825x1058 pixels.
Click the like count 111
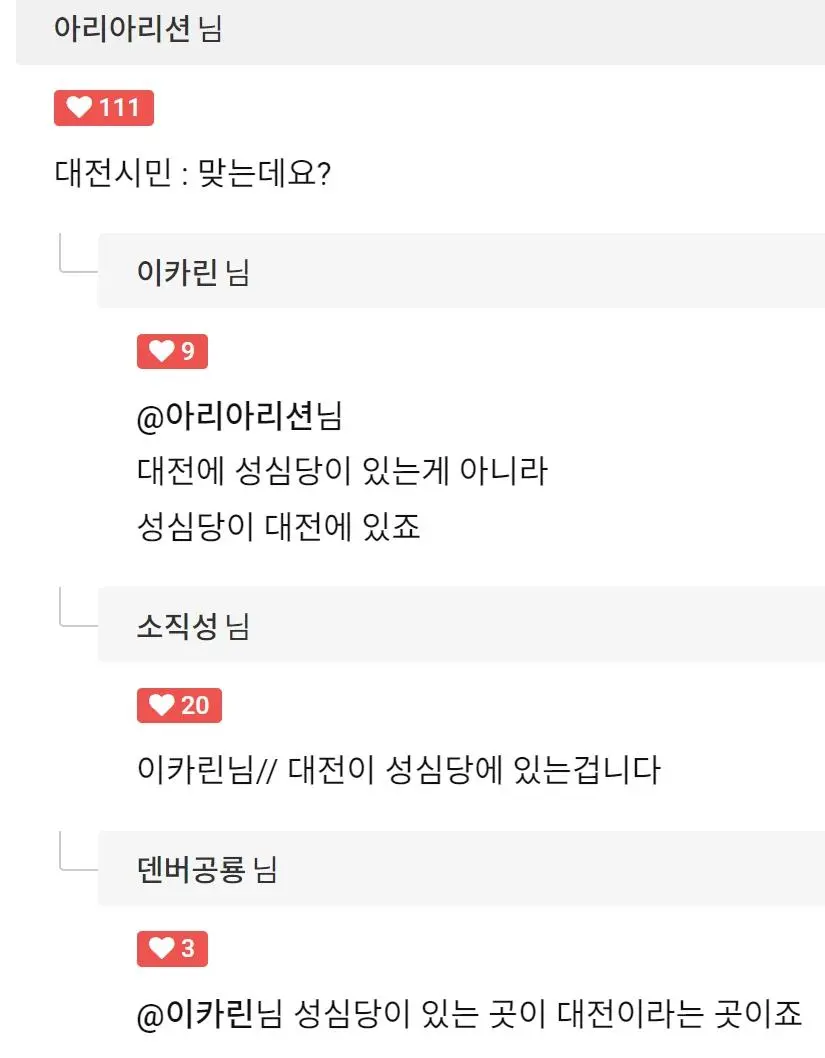[x=118, y=108]
